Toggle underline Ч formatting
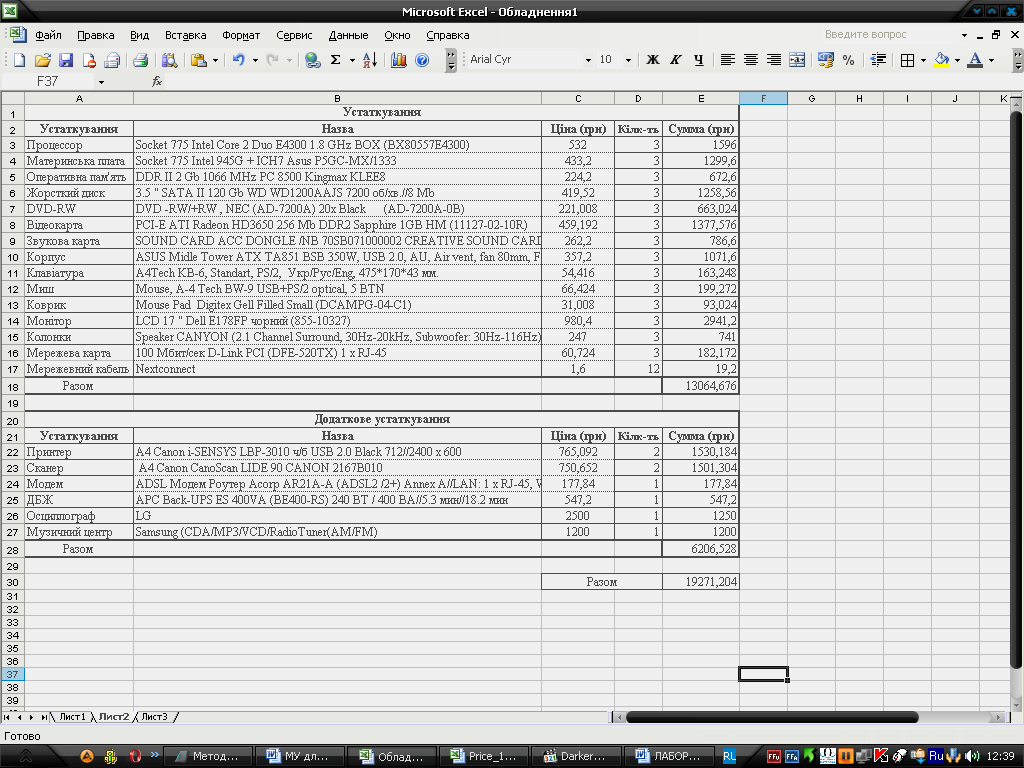The image size is (1024, 768). (x=699, y=60)
